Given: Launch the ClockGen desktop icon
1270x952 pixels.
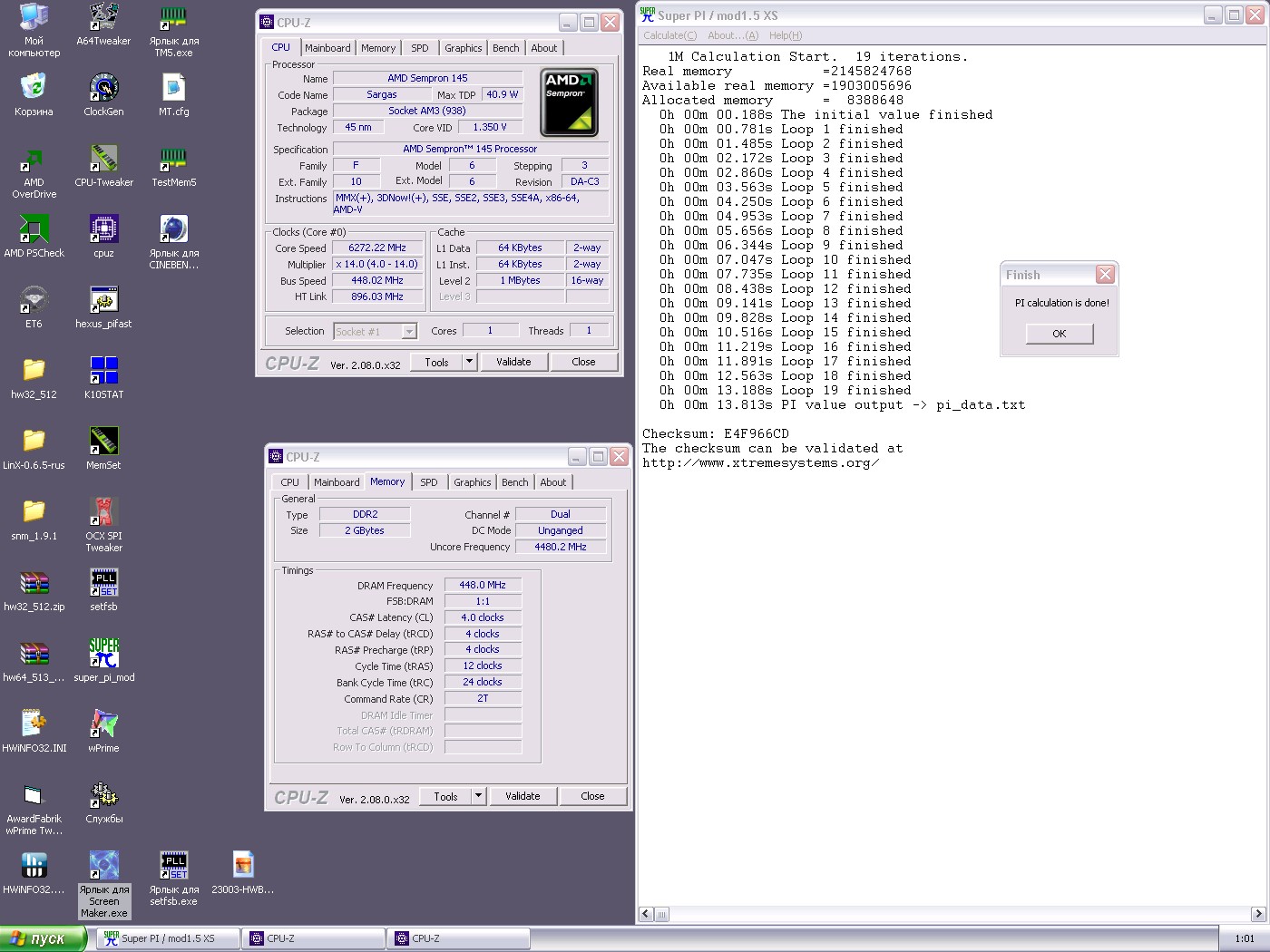Looking at the screenshot, I should click(x=103, y=88).
